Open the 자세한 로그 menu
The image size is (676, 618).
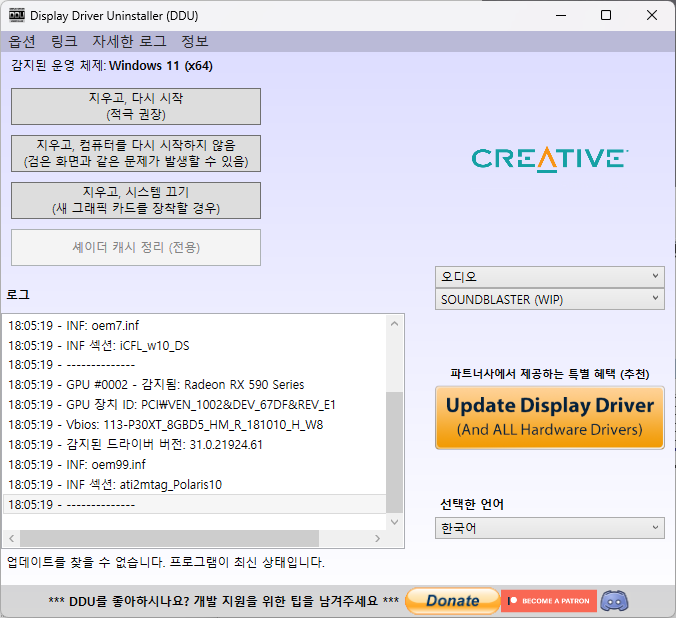(129, 41)
